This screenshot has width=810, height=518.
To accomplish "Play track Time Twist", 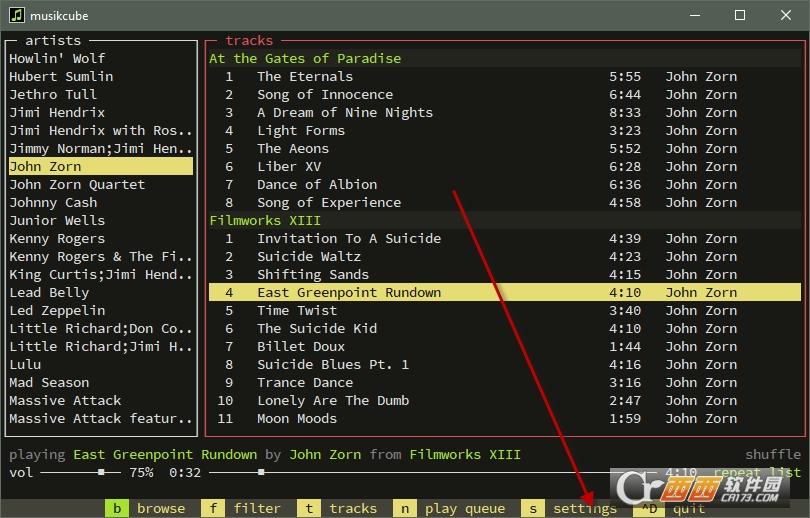I will [x=505, y=310].
